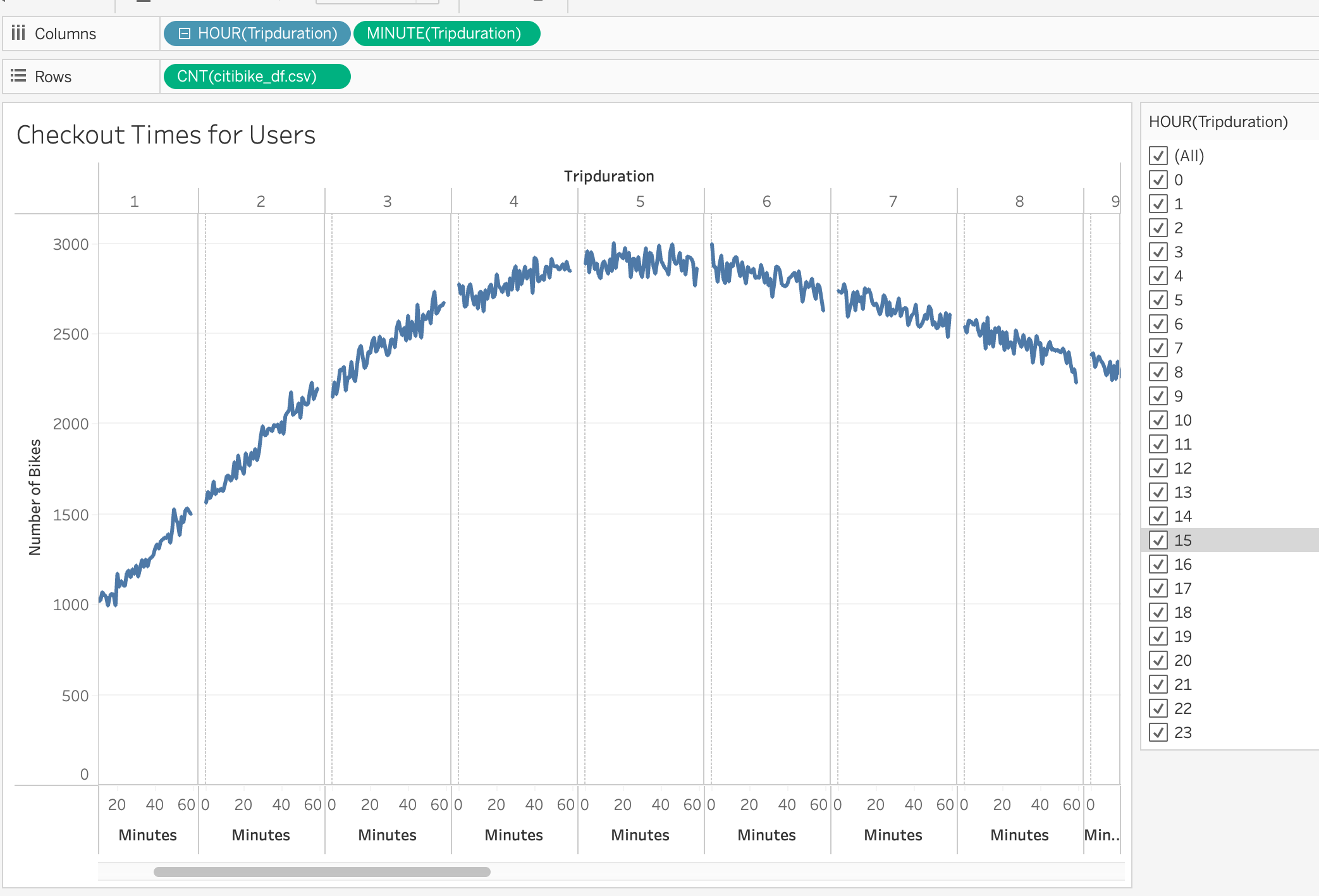Toggle the checkbox for hour 0
This screenshot has height=896, width=1319.
pyautogui.click(x=1159, y=180)
